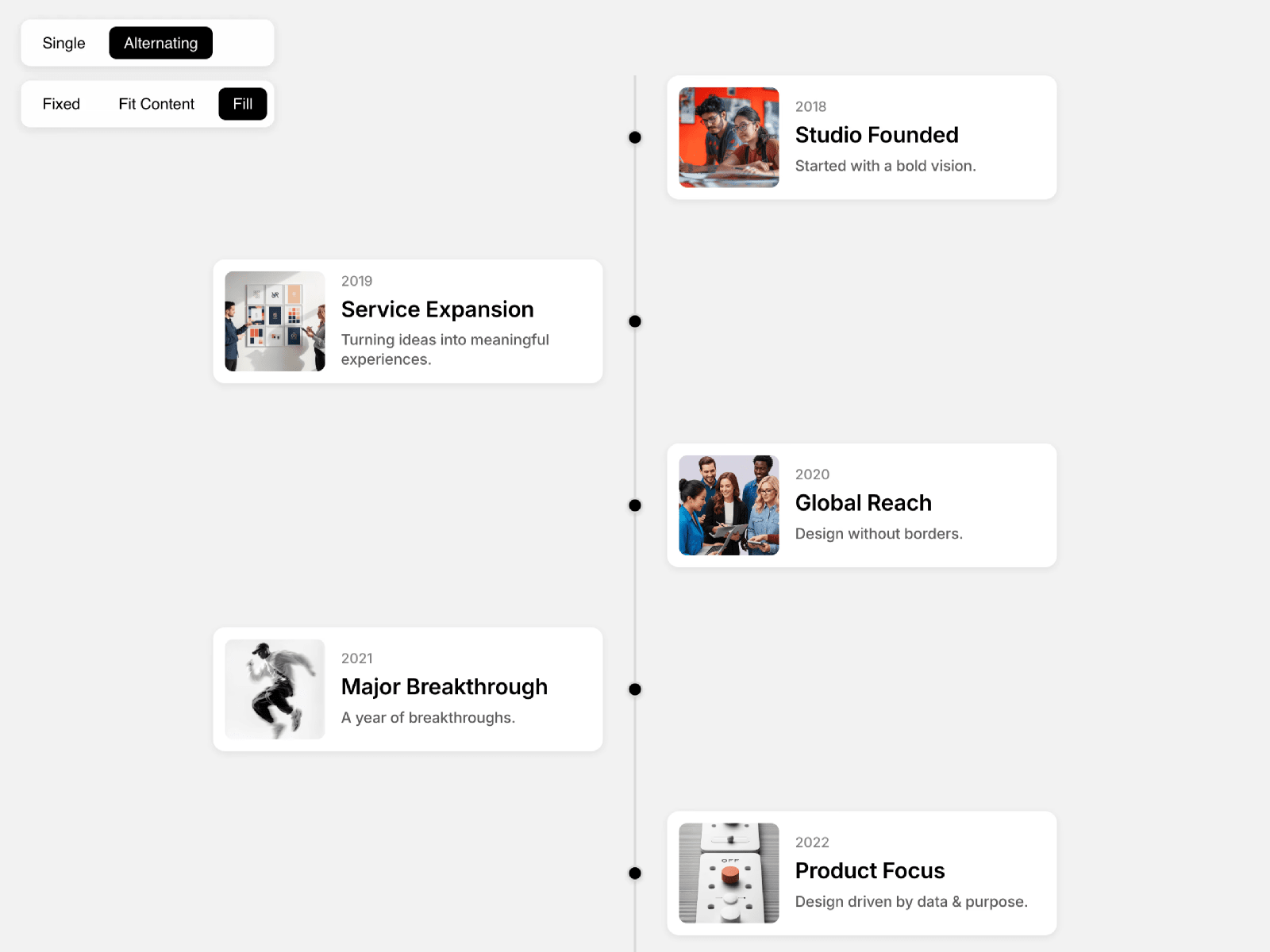The image size is (1270, 952).
Task: Click the Product Focus heading
Action: (x=869, y=871)
